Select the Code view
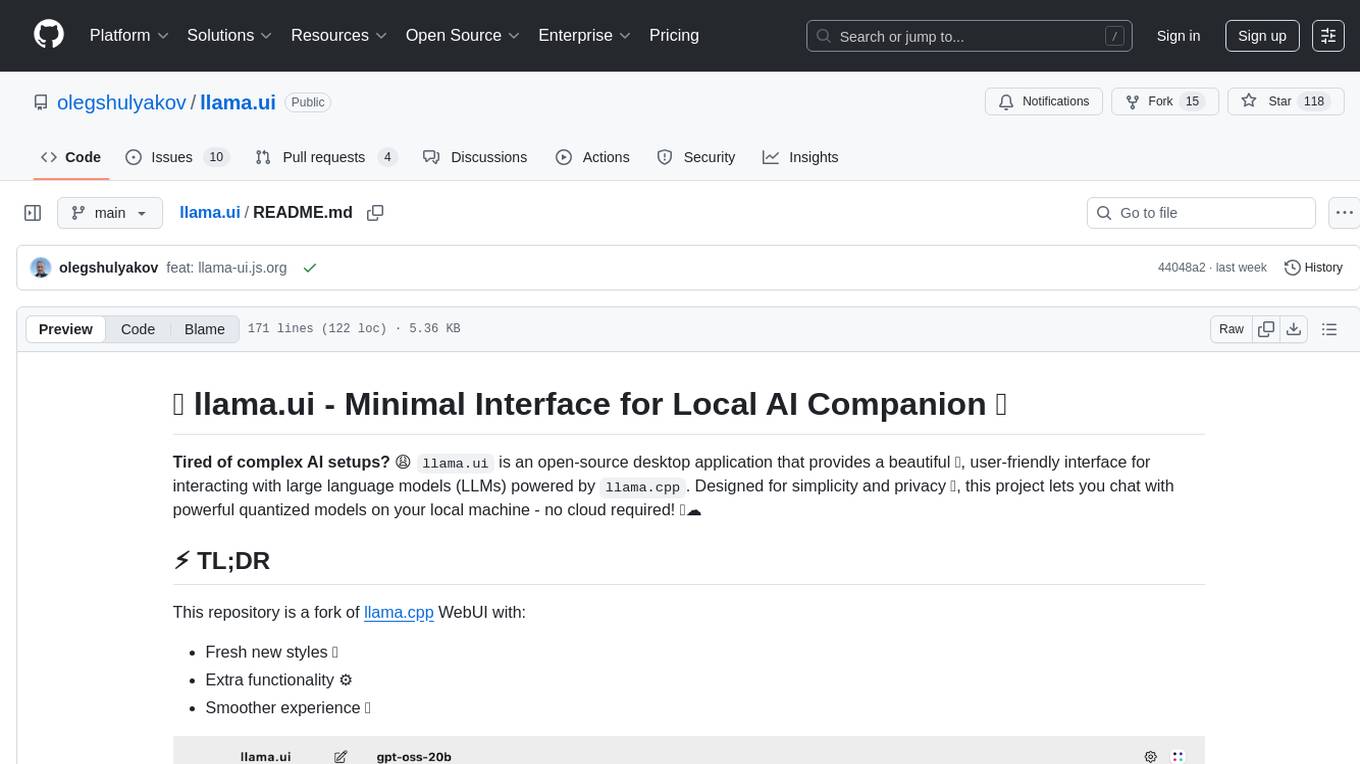1360x764 pixels. [x=138, y=329]
